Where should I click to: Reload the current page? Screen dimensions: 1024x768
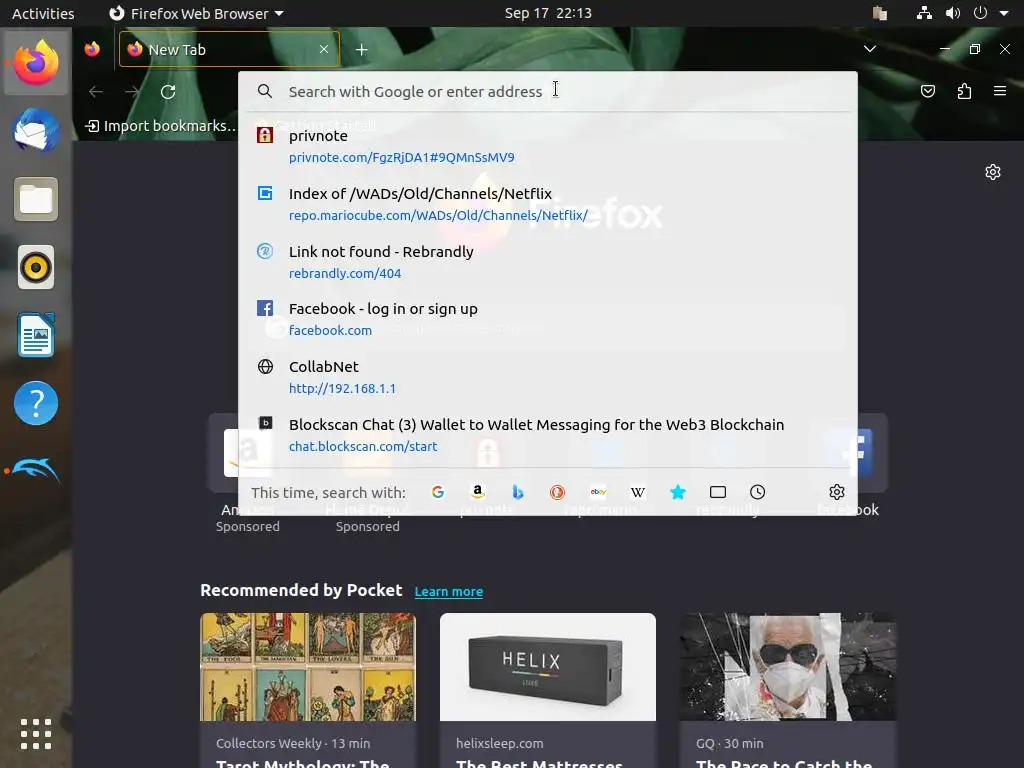[168, 92]
